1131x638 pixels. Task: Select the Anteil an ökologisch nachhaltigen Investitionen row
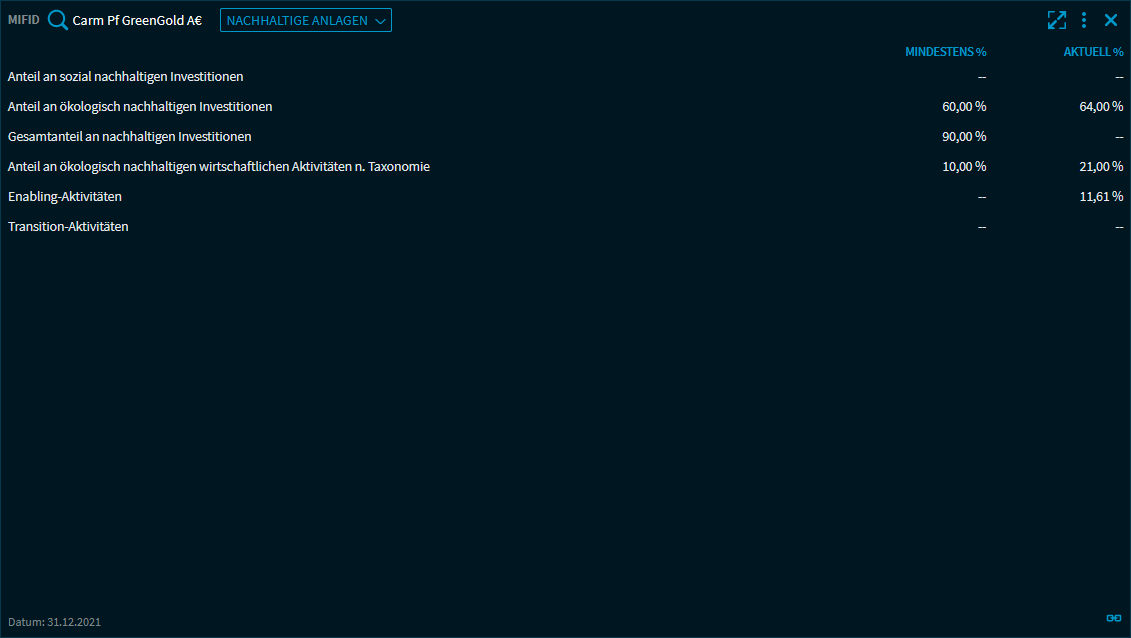140,107
